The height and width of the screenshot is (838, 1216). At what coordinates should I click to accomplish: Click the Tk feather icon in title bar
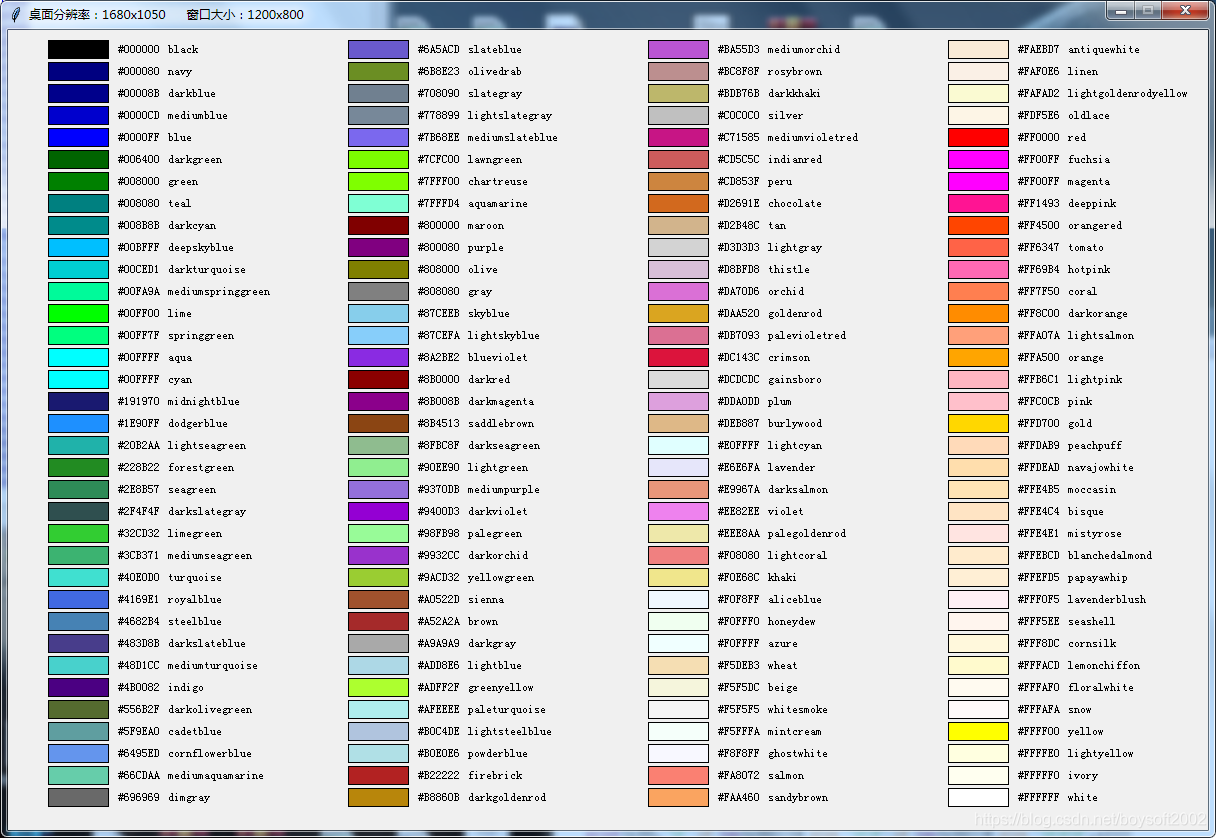pyautogui.click(x=15, y=14)
